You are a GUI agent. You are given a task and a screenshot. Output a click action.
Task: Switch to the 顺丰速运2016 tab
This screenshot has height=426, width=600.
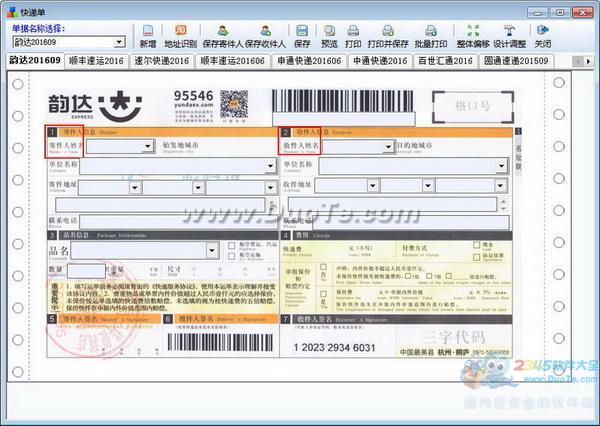point(96,61)
